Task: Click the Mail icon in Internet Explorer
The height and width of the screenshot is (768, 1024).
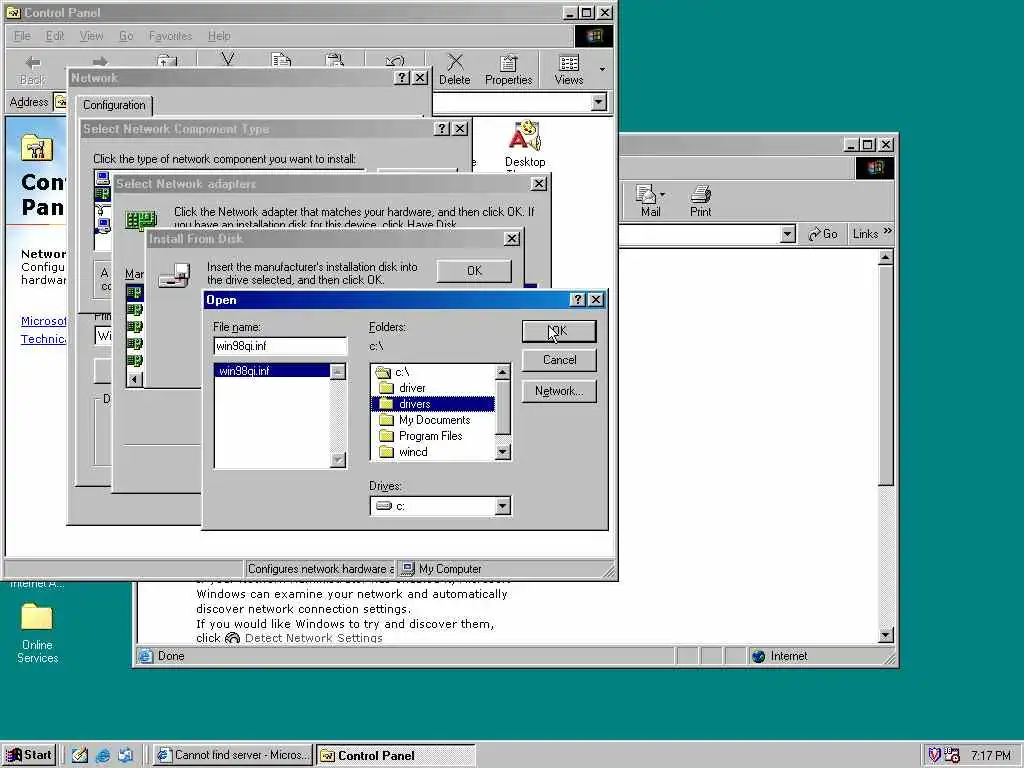Action: (x=650, y=200)
